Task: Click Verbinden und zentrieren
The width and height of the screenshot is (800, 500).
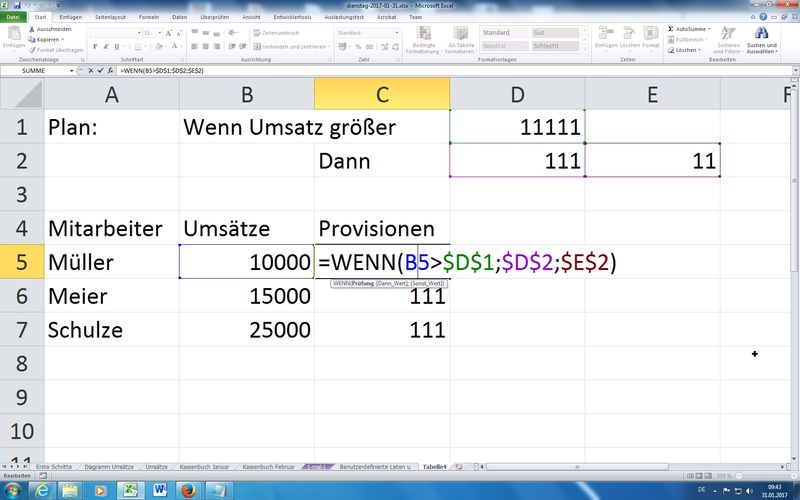Action: (x=290, y=47)
